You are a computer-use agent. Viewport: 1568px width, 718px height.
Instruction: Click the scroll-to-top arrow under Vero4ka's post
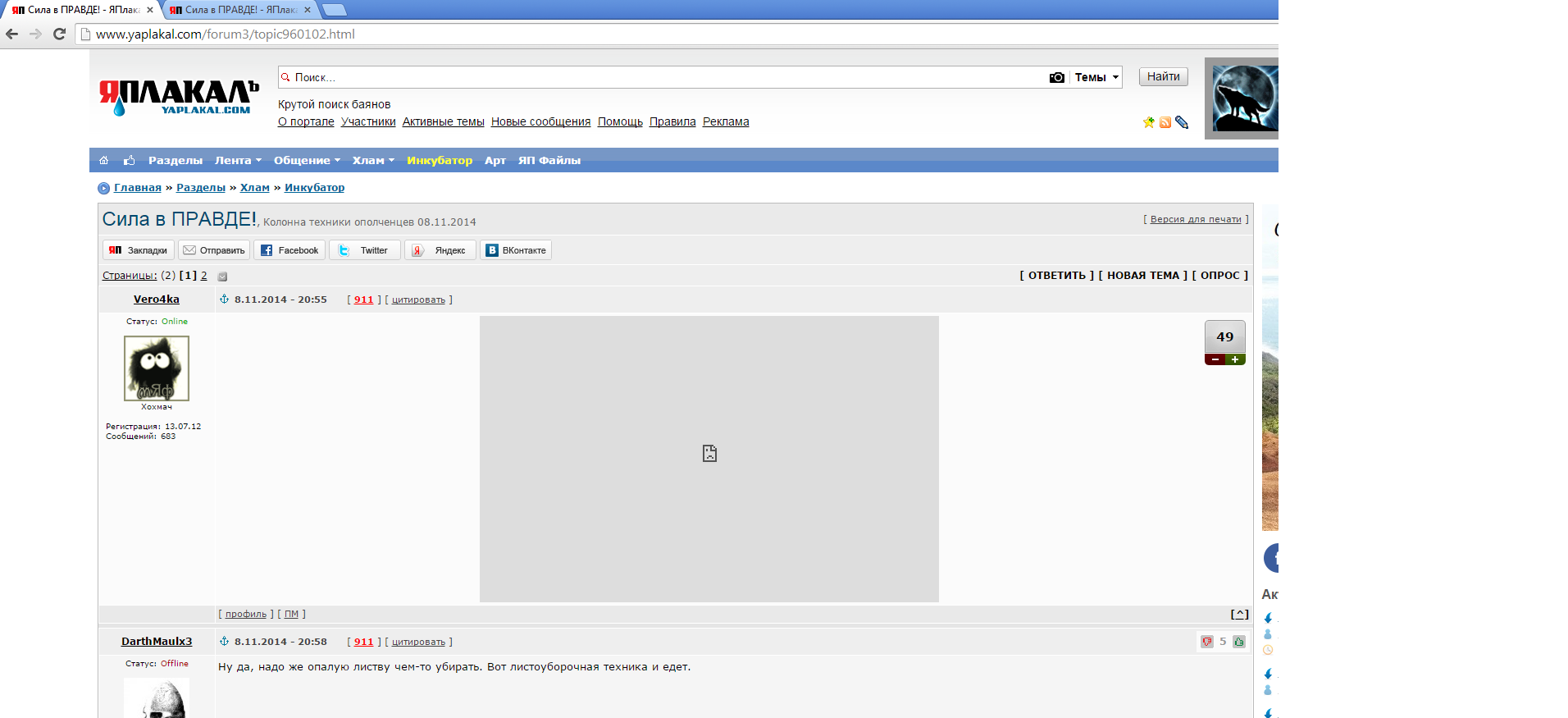[1239, 614]
